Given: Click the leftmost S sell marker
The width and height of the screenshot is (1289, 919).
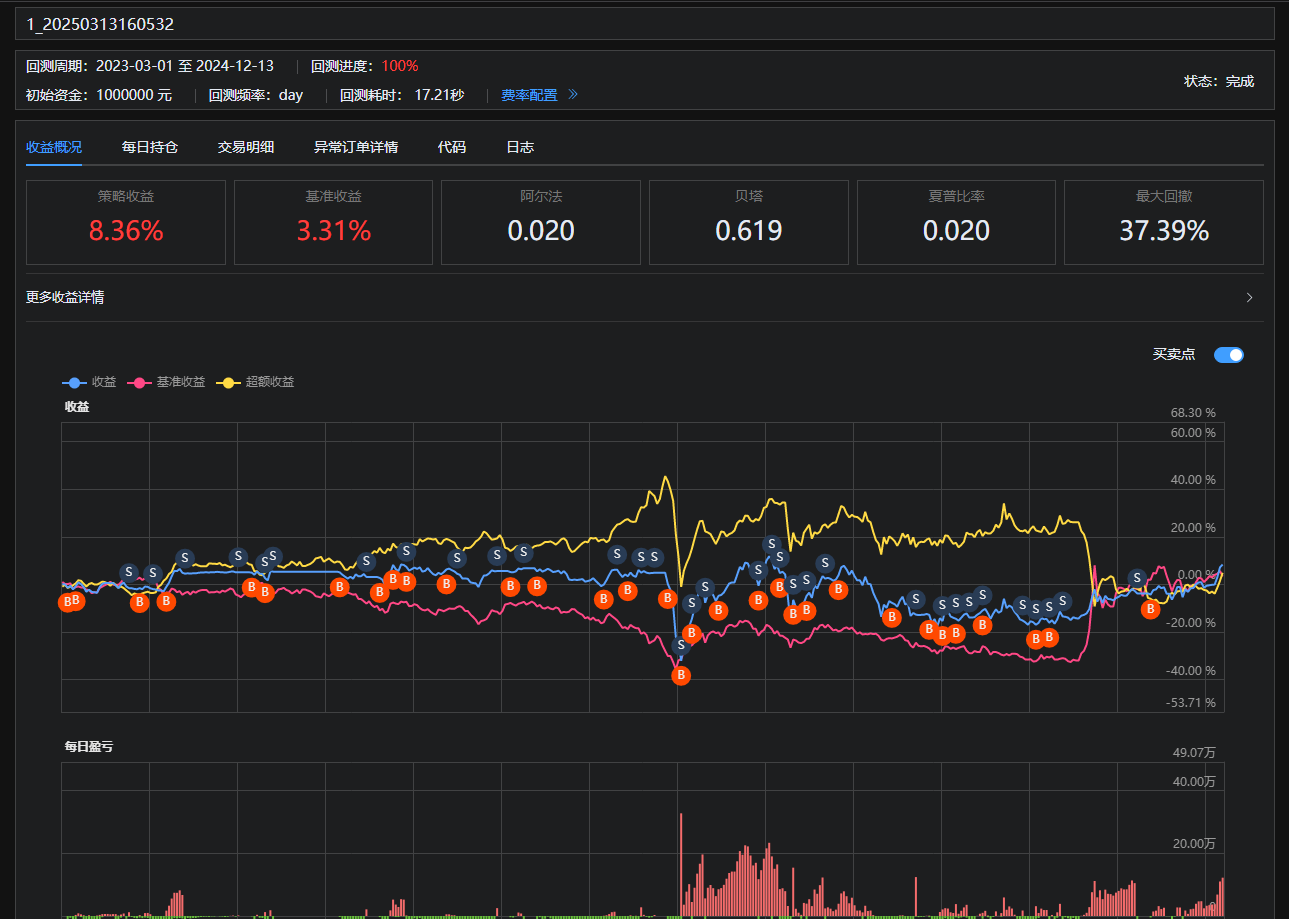Looking at the screenshot, I should [129, 572].
